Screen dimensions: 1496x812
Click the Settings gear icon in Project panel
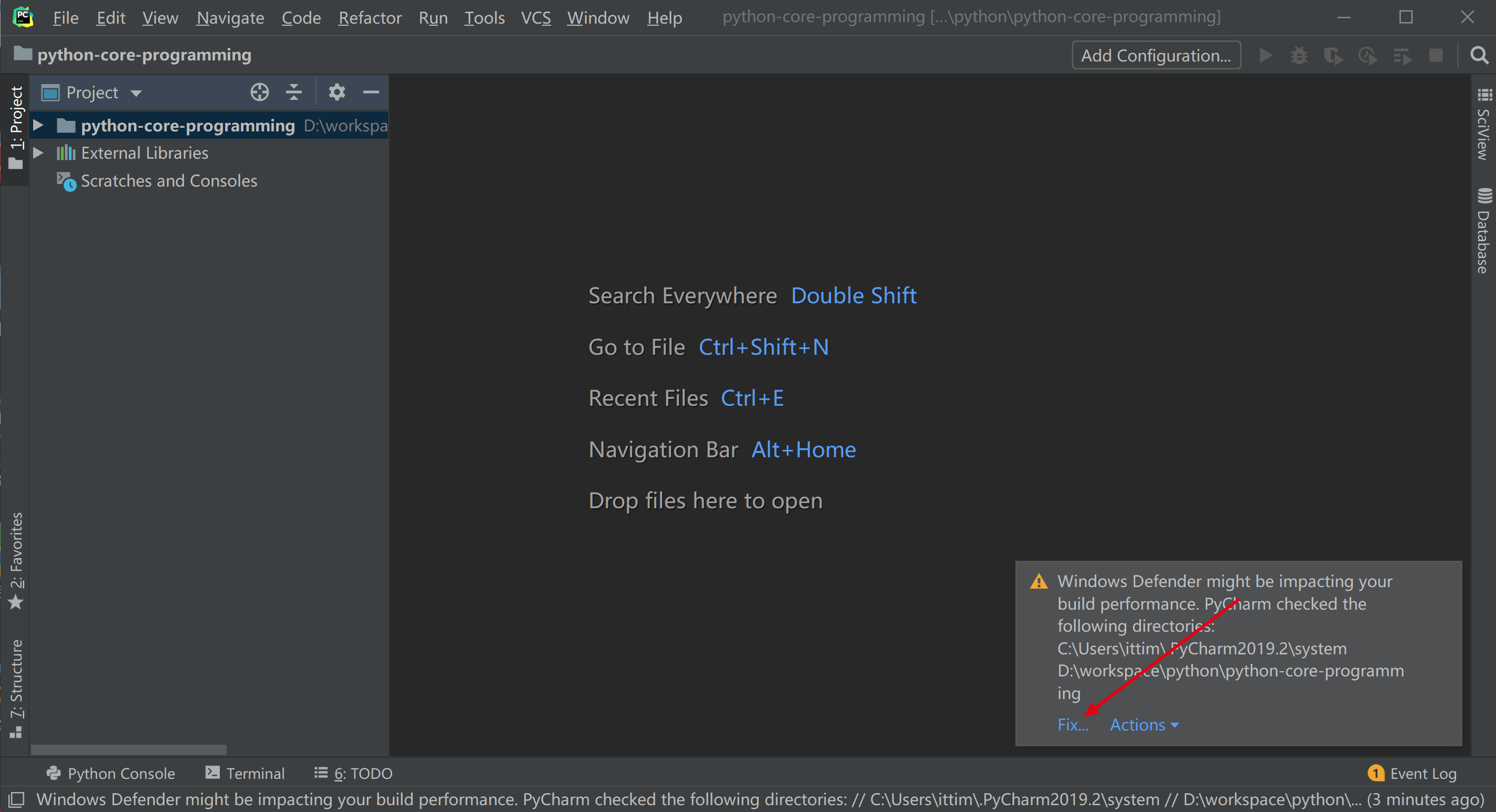(336, 92)
